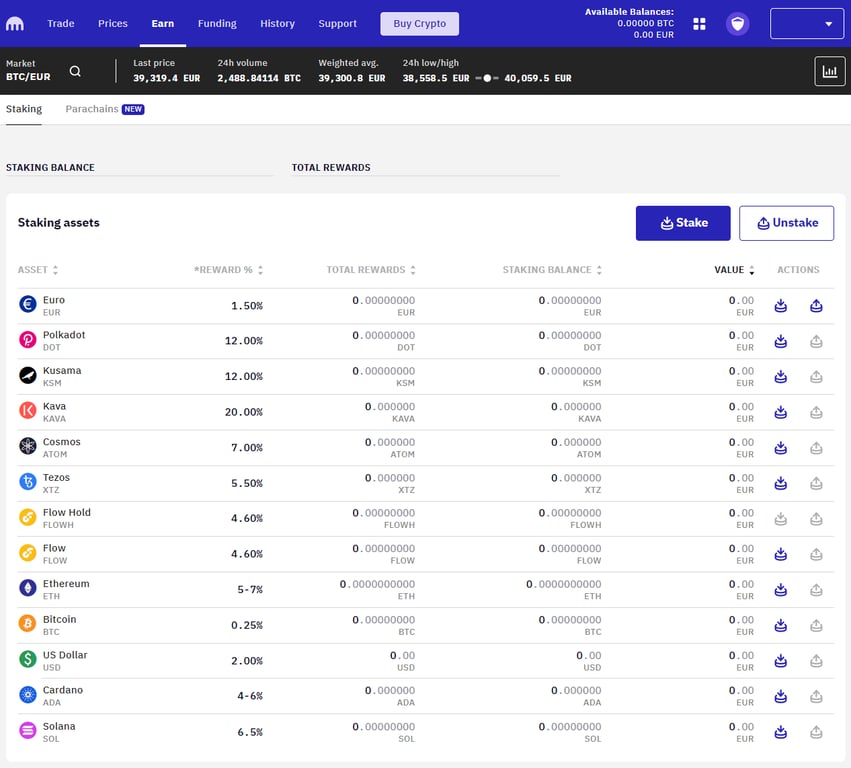Sort by Asset column header
Viewport: 851px width, 768px height.
pyautogui.click(x=38, y=270)
